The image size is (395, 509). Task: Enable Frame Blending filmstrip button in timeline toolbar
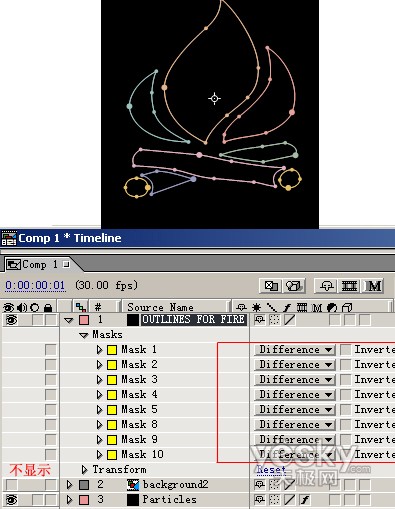click(x=349, y=286)
